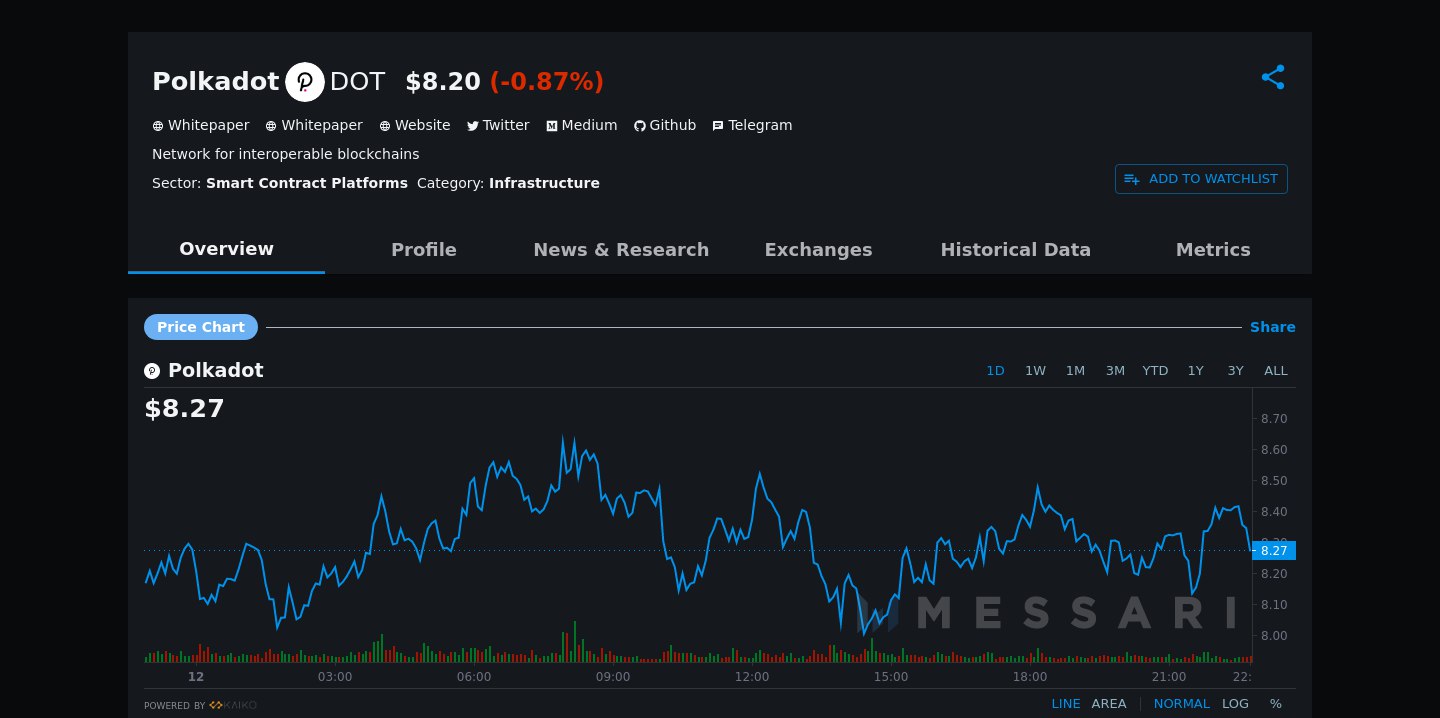The height and width of the screenshot is (718, 1440).
Task: Select 3M chart range
Action: (1115, 371)
